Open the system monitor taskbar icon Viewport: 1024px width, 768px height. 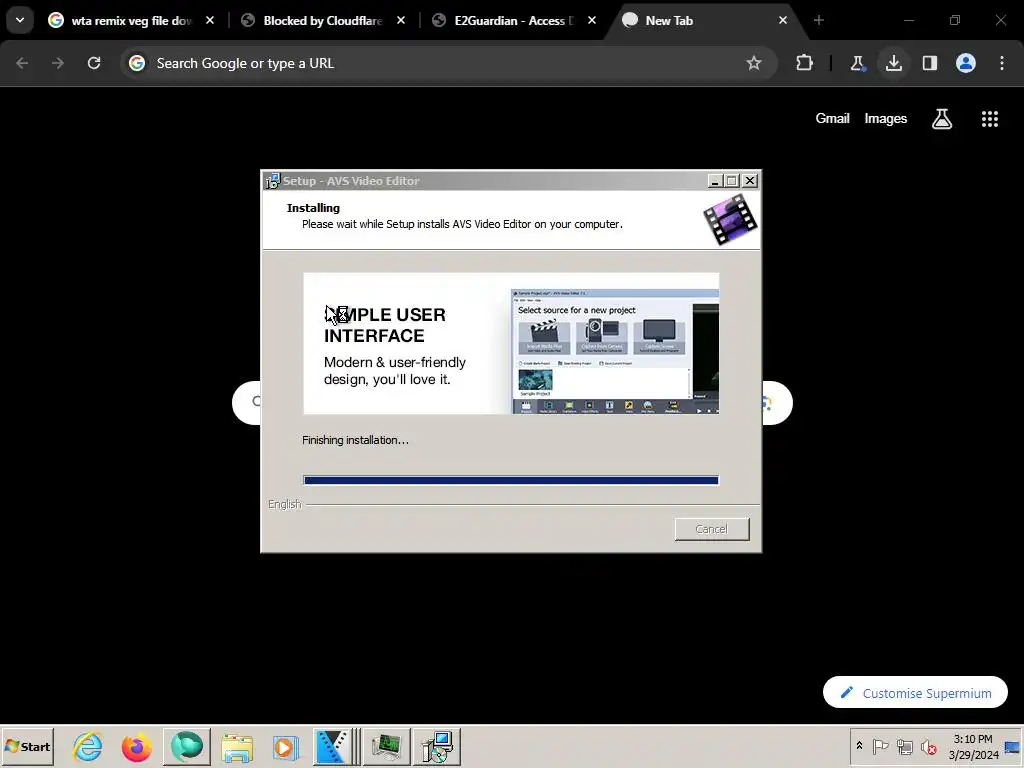pos(387,746)
